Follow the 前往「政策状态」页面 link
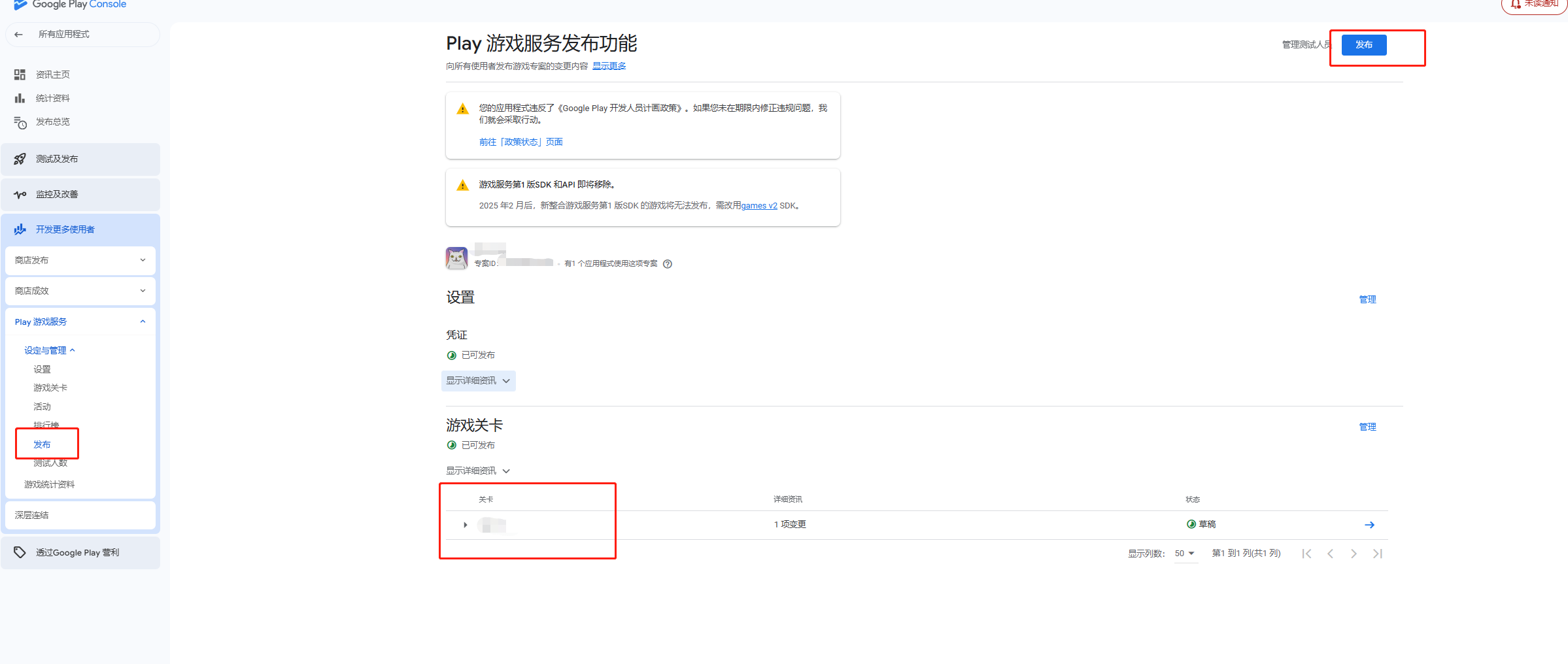The height and width of the screenshot is (664, 1568). click(x=520, y=142)
